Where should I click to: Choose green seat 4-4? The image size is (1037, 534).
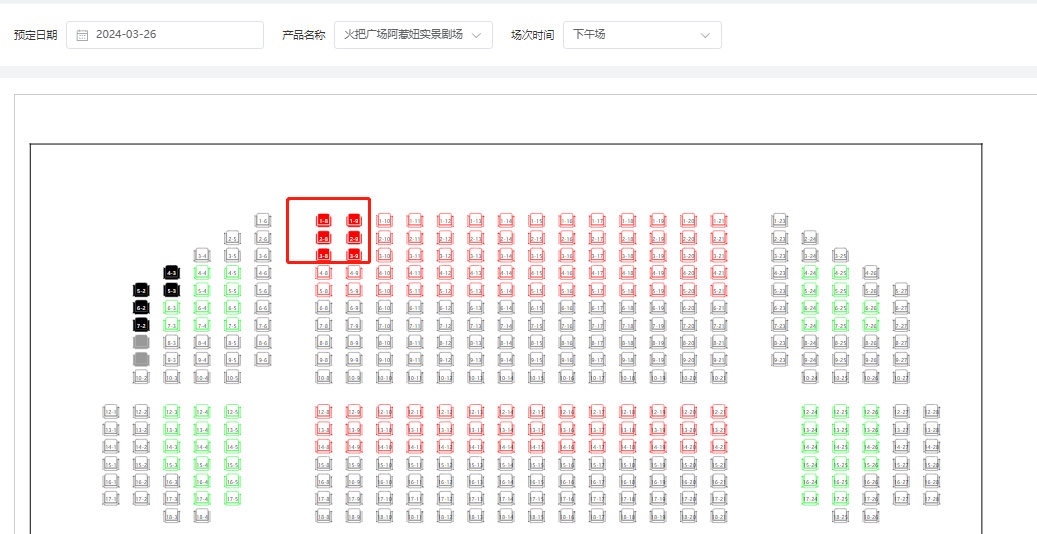pyautogui.click(x=202, y=272)
